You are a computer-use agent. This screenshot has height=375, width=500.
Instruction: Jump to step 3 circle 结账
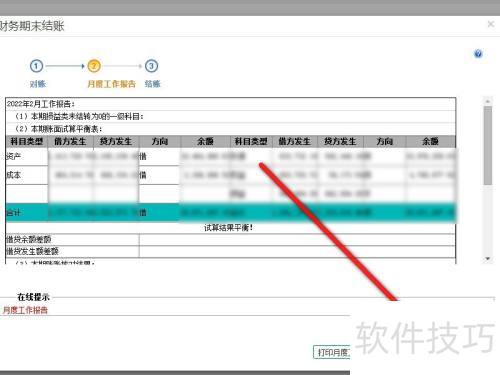coord(151,66)
